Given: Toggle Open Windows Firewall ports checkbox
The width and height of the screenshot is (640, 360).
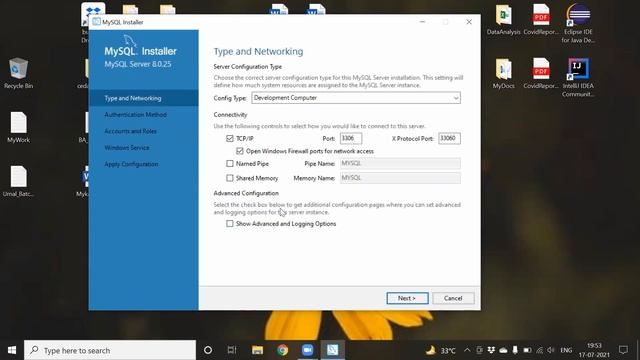Looking at the screenshot, I should pyautogui.click(x=240, y=151).
